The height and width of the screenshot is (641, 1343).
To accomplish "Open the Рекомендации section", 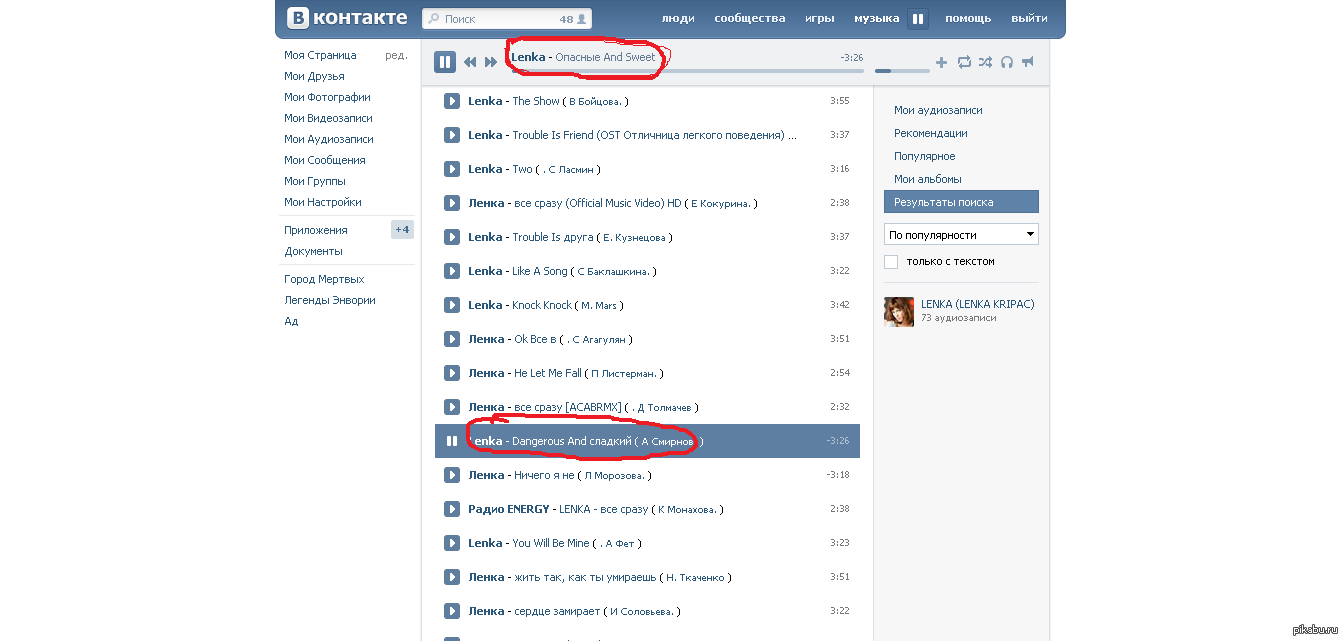I will 930,133.
